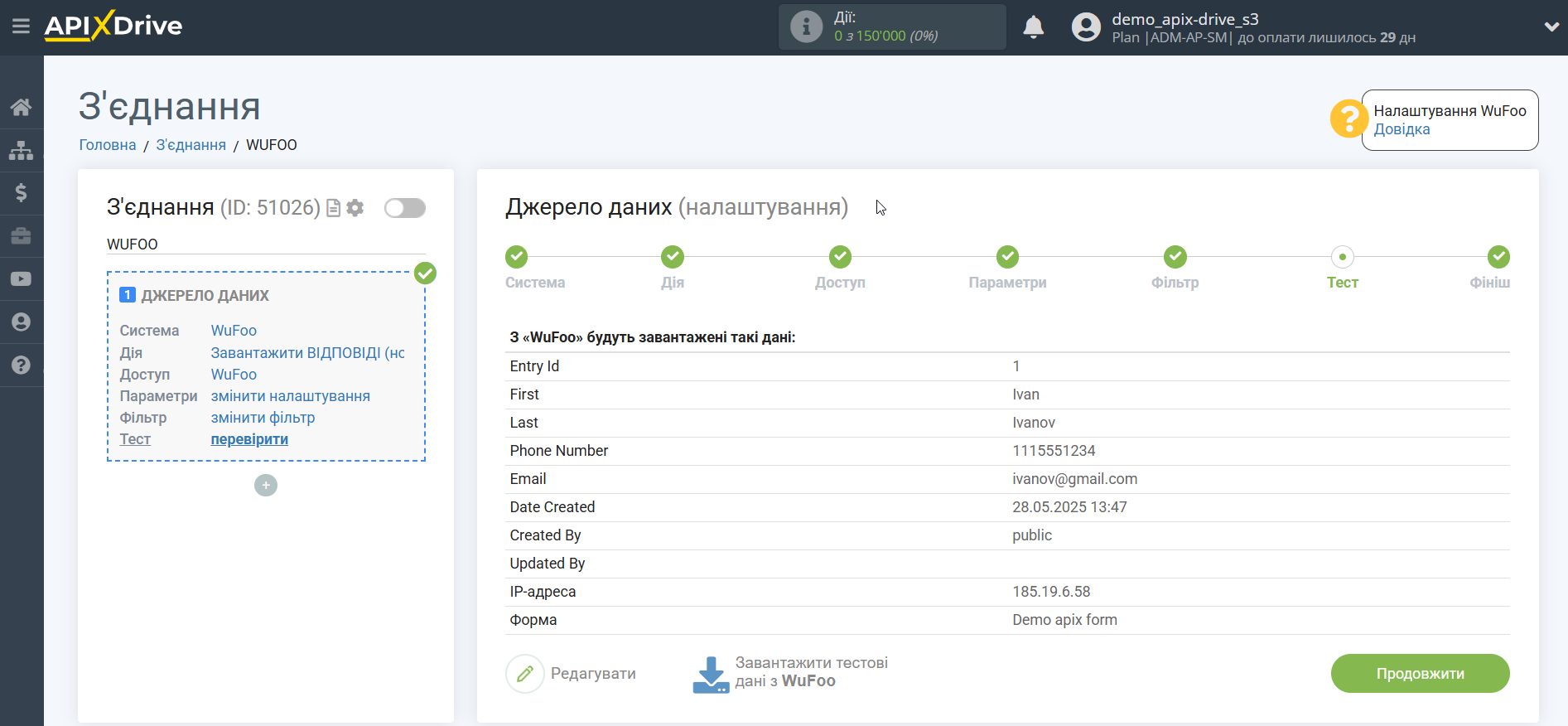Image resolution: width=1568 pixels, height=726 pixels.
Task: Click the перевірити test link
Action: tap(249, 439)
